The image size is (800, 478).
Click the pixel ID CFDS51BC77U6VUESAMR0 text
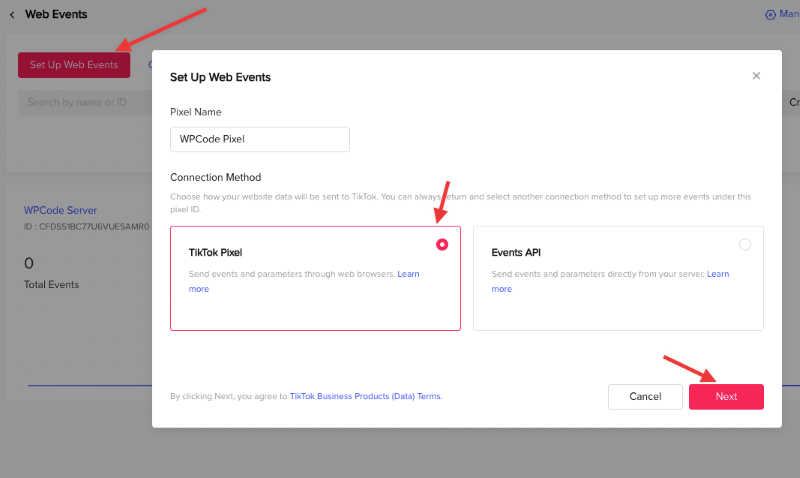pyautogui.click(x=86, y=227)
